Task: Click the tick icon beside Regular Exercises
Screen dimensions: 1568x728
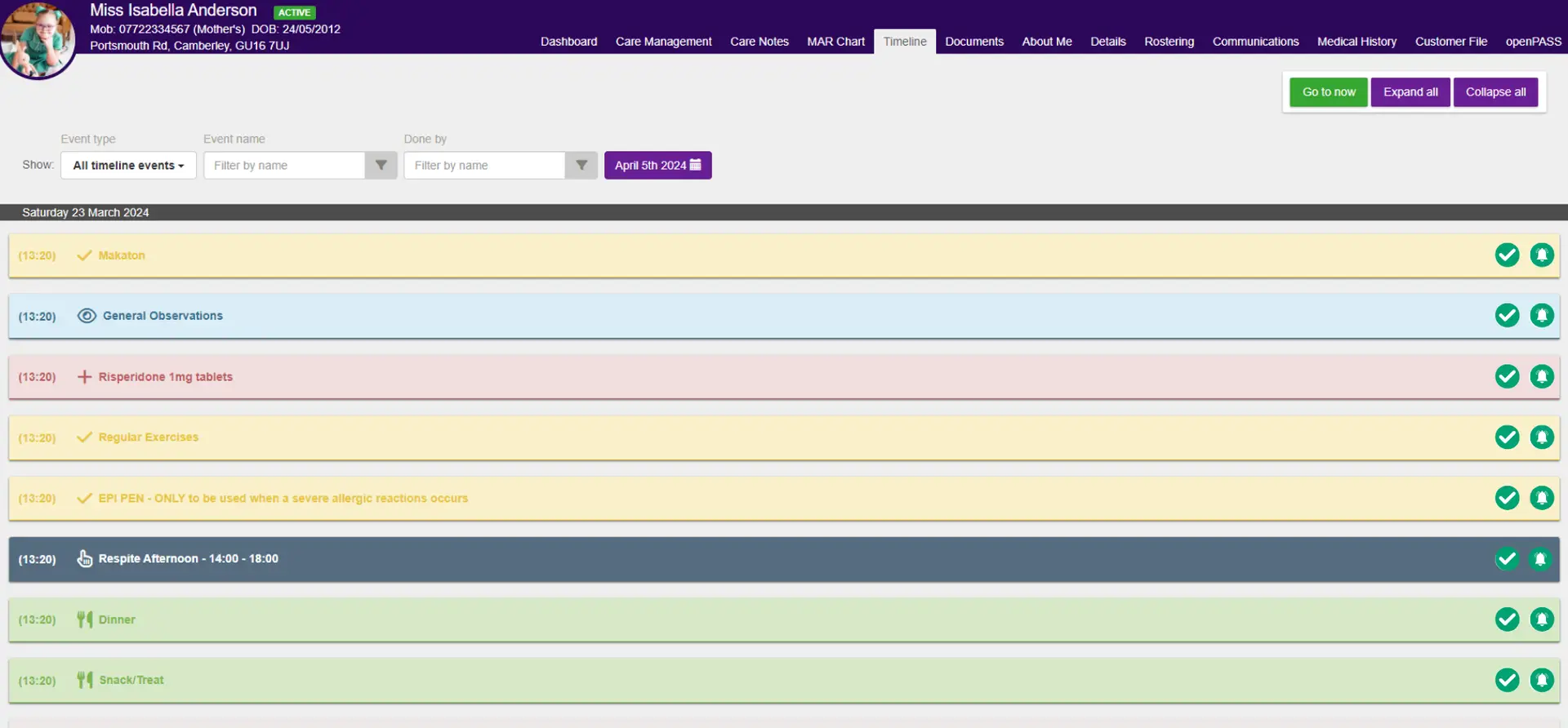Action: click(84, 437)
